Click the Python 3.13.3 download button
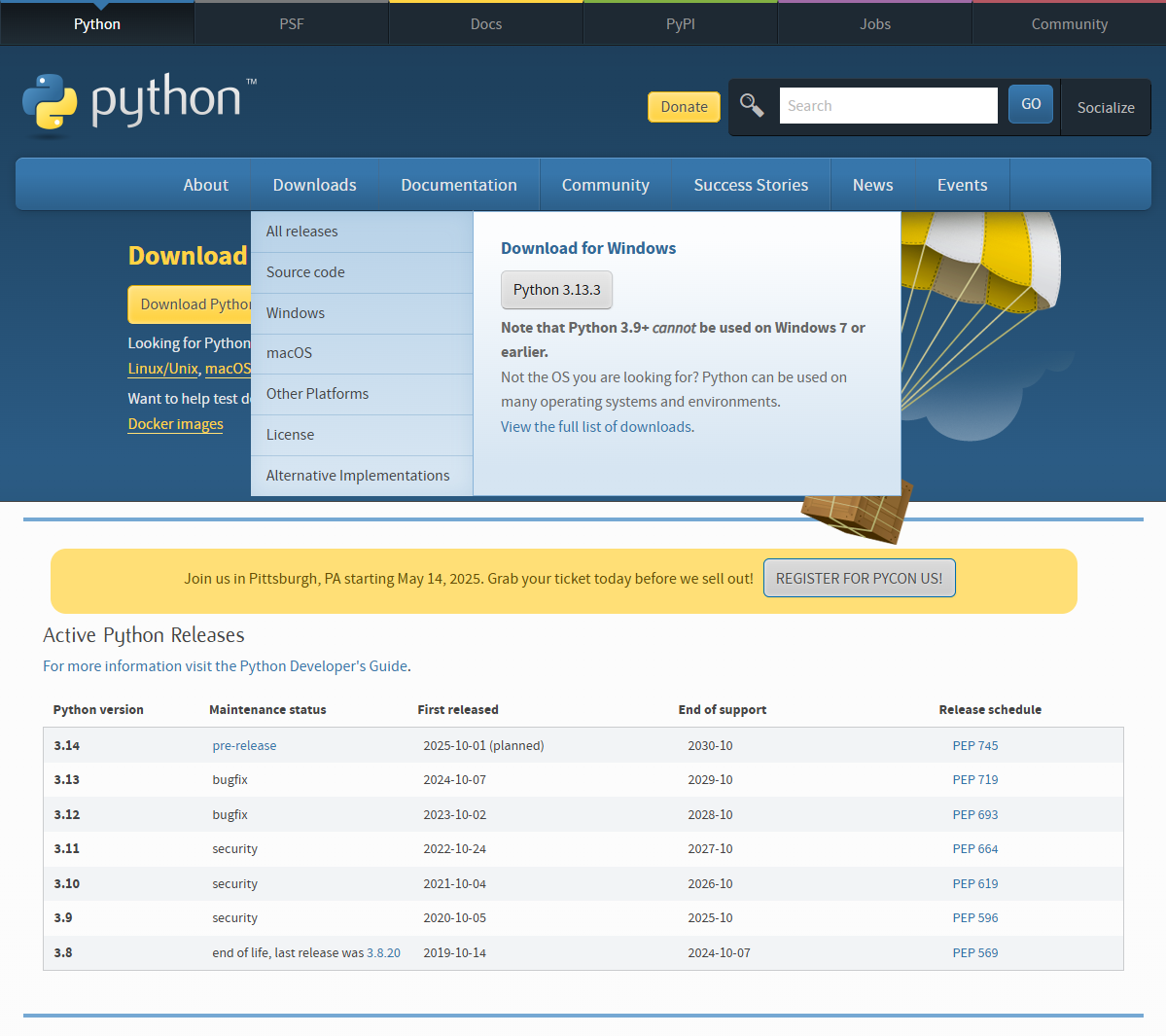This screenshot has height=1036, width=1166. pos(557,290)
